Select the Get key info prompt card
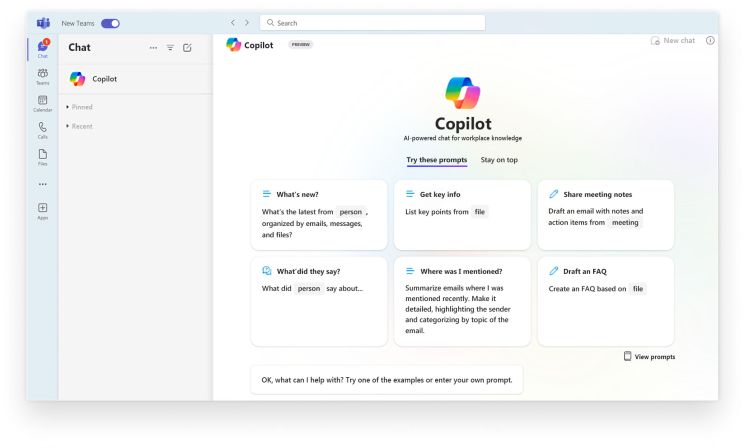 pyautogui.click(x=462, y=215)
